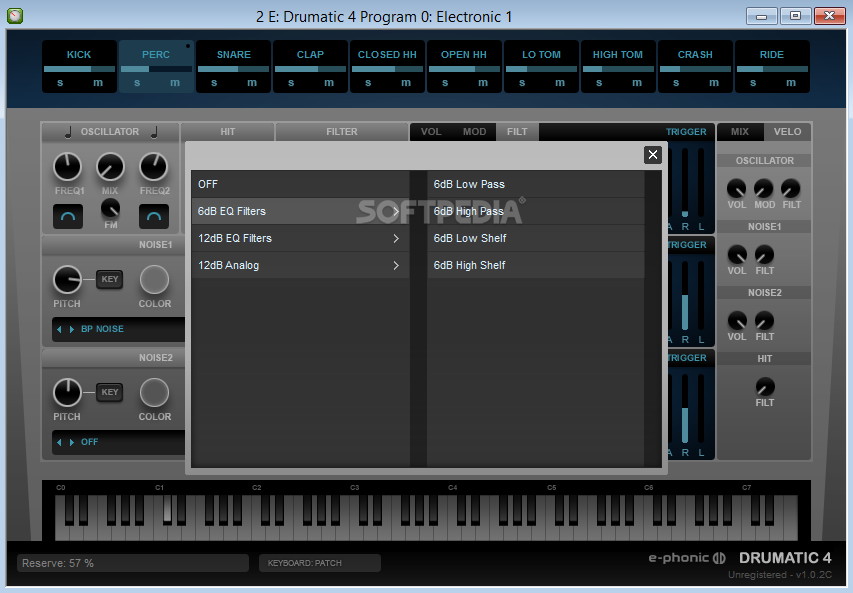Adjust the SNARE volume bar
This screenshot has height=593, width=853.
point(233,69)
